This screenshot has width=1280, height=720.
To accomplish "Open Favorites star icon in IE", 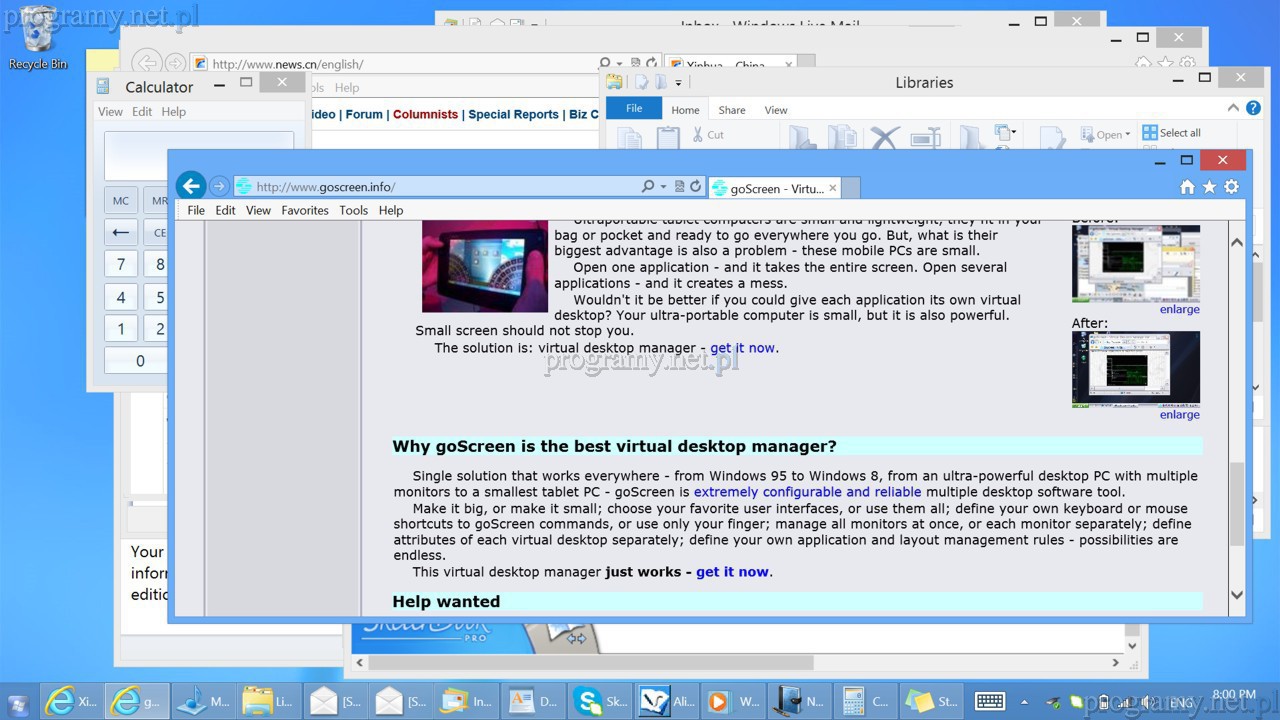I will [1209, 187].
